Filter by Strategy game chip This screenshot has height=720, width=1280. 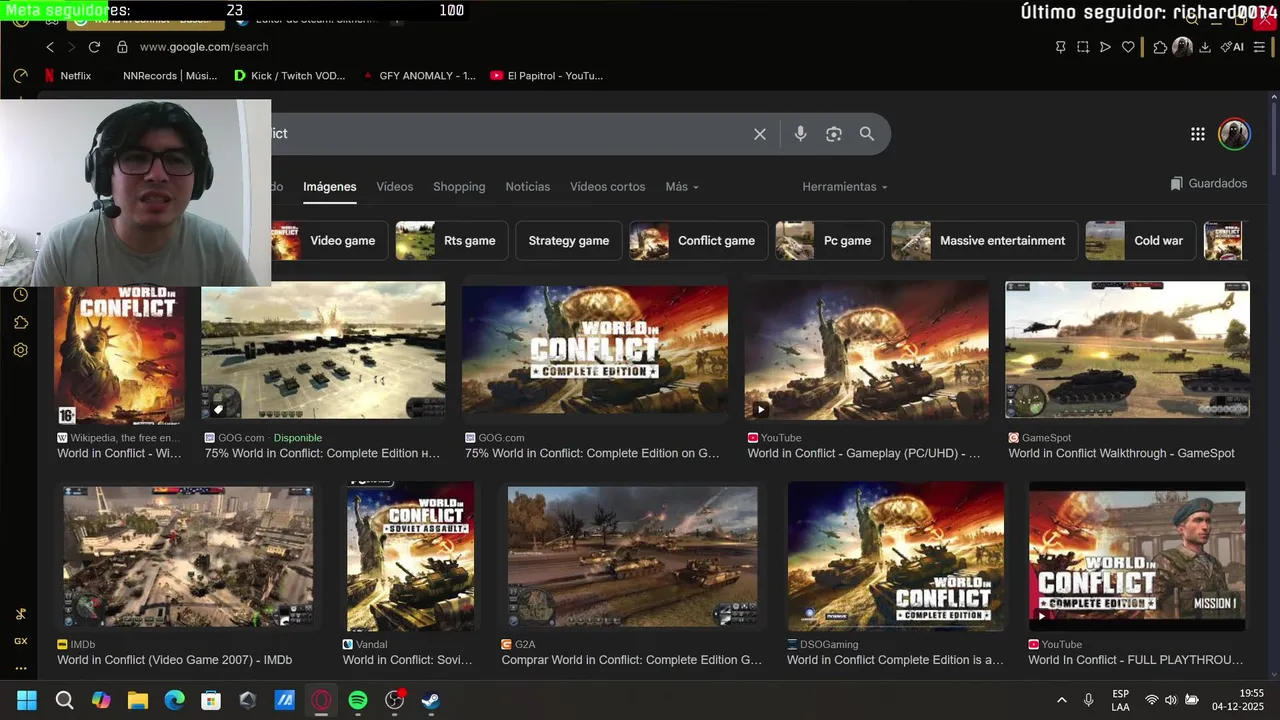(569, 241)
